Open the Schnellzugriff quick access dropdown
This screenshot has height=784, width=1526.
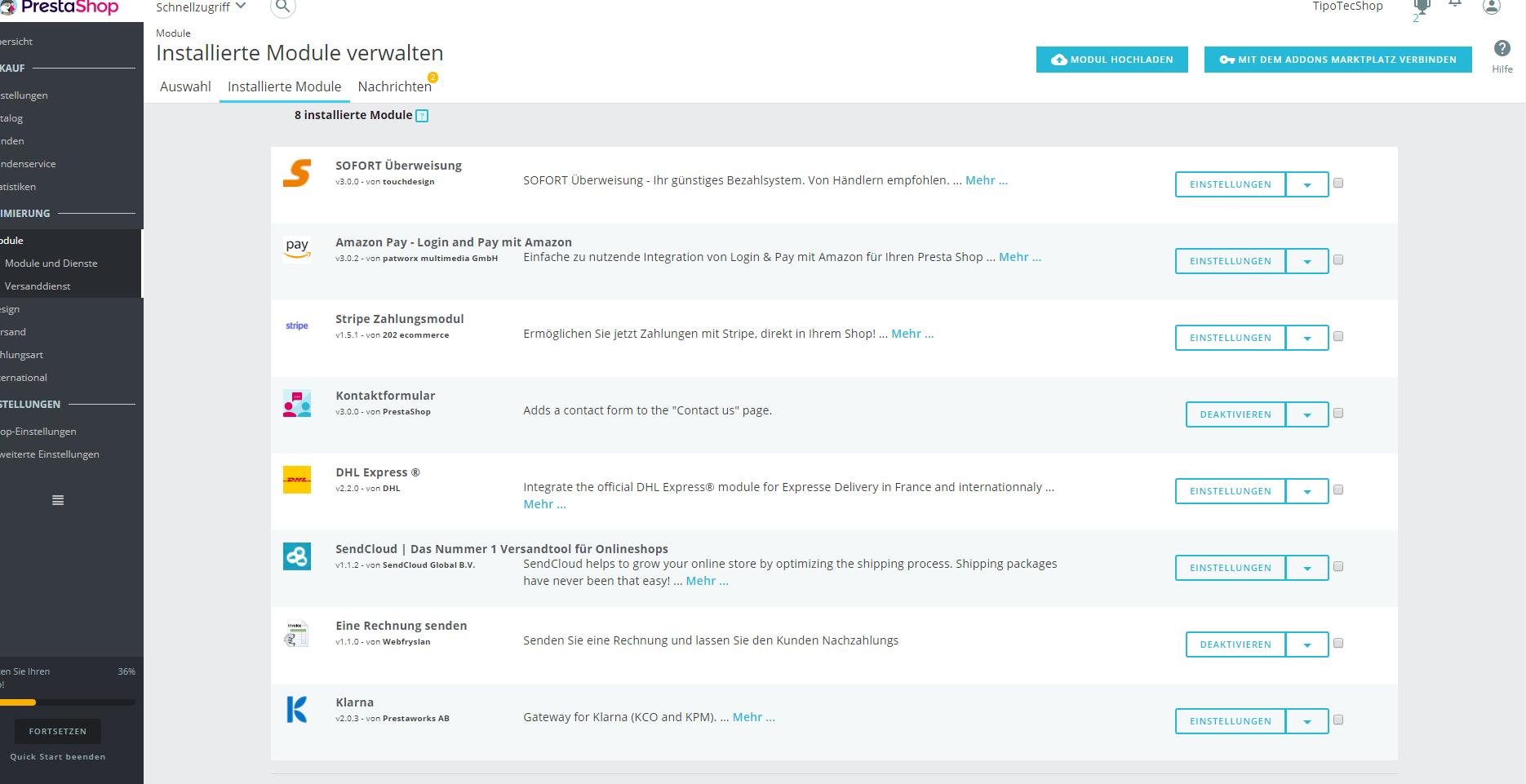pos(201,7)
